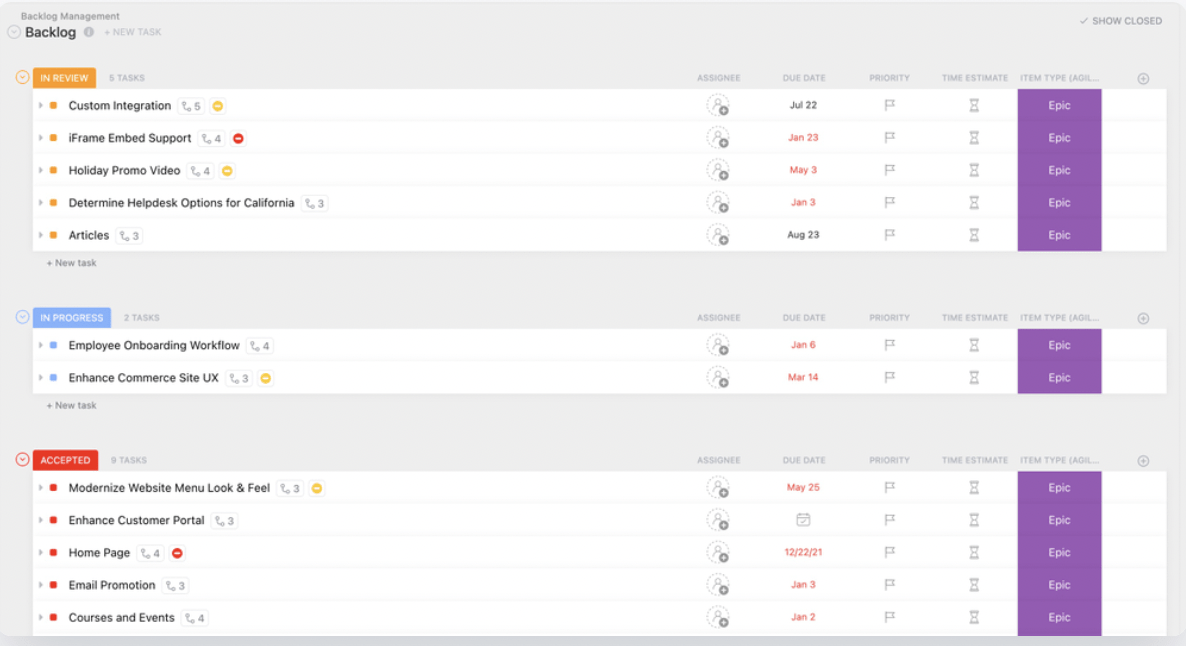Click red blocked icon on Home Page task
Screen dimensions: 1186x646
177,554
